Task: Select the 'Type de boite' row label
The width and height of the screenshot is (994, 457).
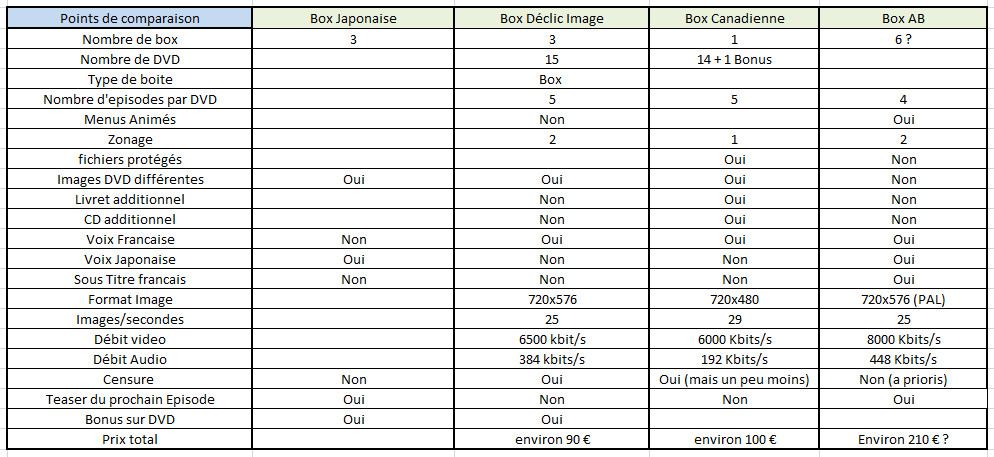Action: click(130, 79)
